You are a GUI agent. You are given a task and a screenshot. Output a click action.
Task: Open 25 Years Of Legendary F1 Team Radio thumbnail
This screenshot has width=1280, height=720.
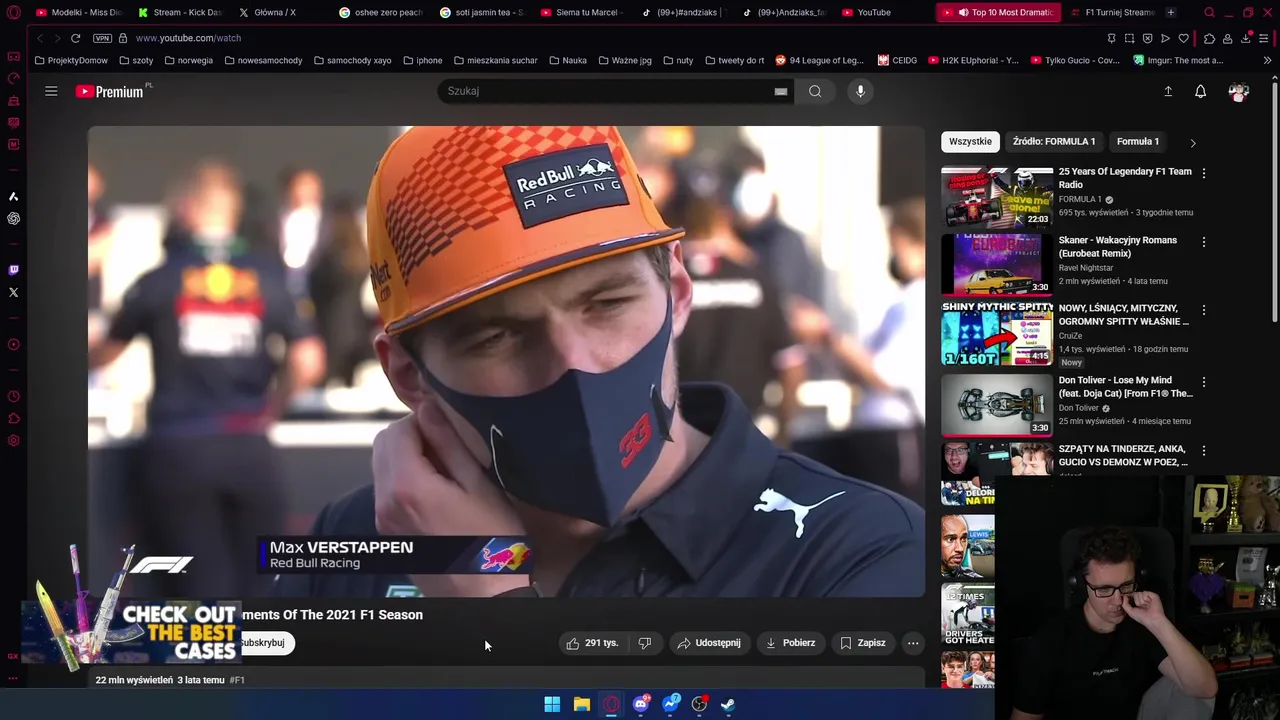tap(997, 196)
